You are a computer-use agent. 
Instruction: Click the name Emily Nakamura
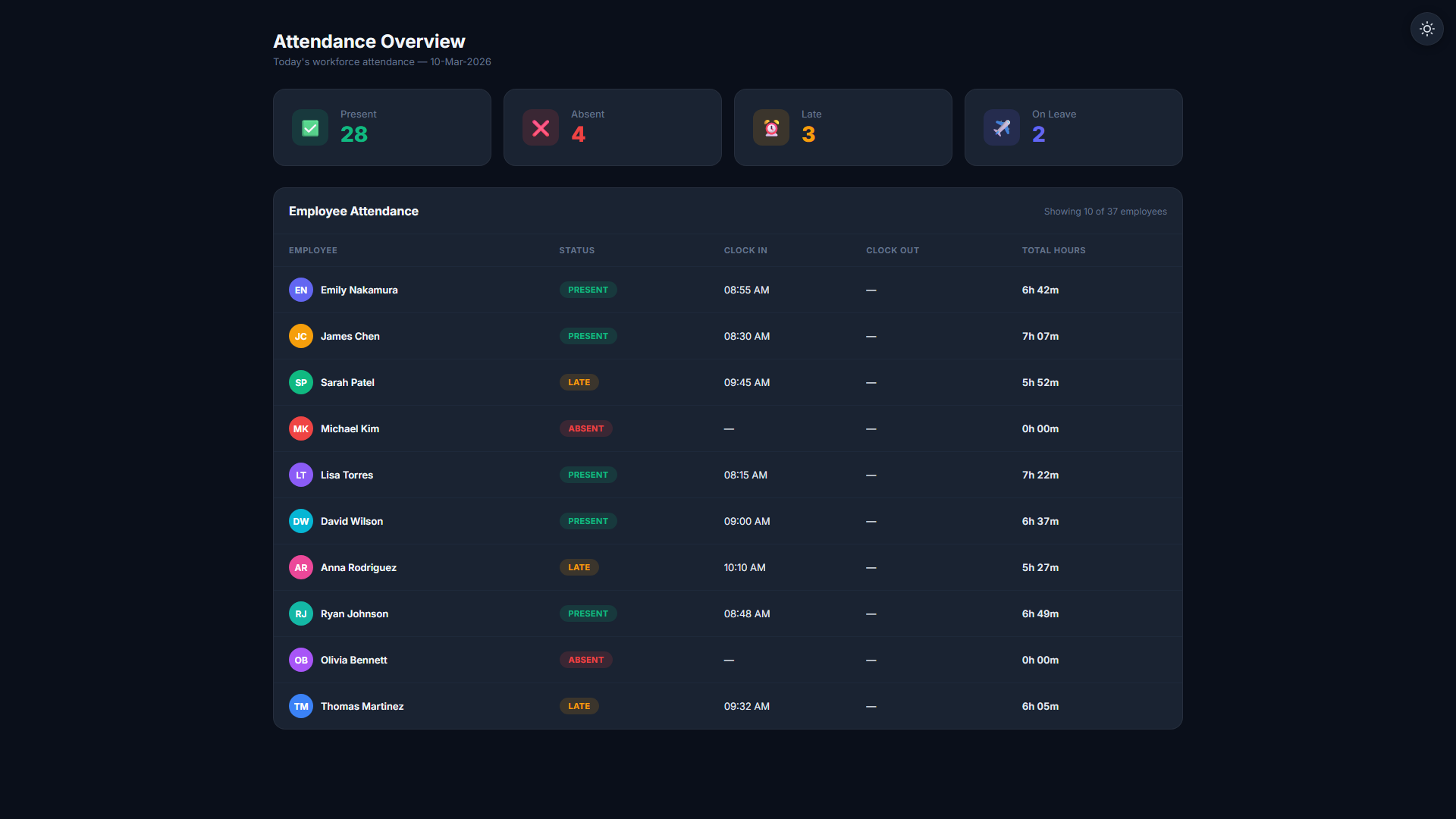tap(359, 290)
